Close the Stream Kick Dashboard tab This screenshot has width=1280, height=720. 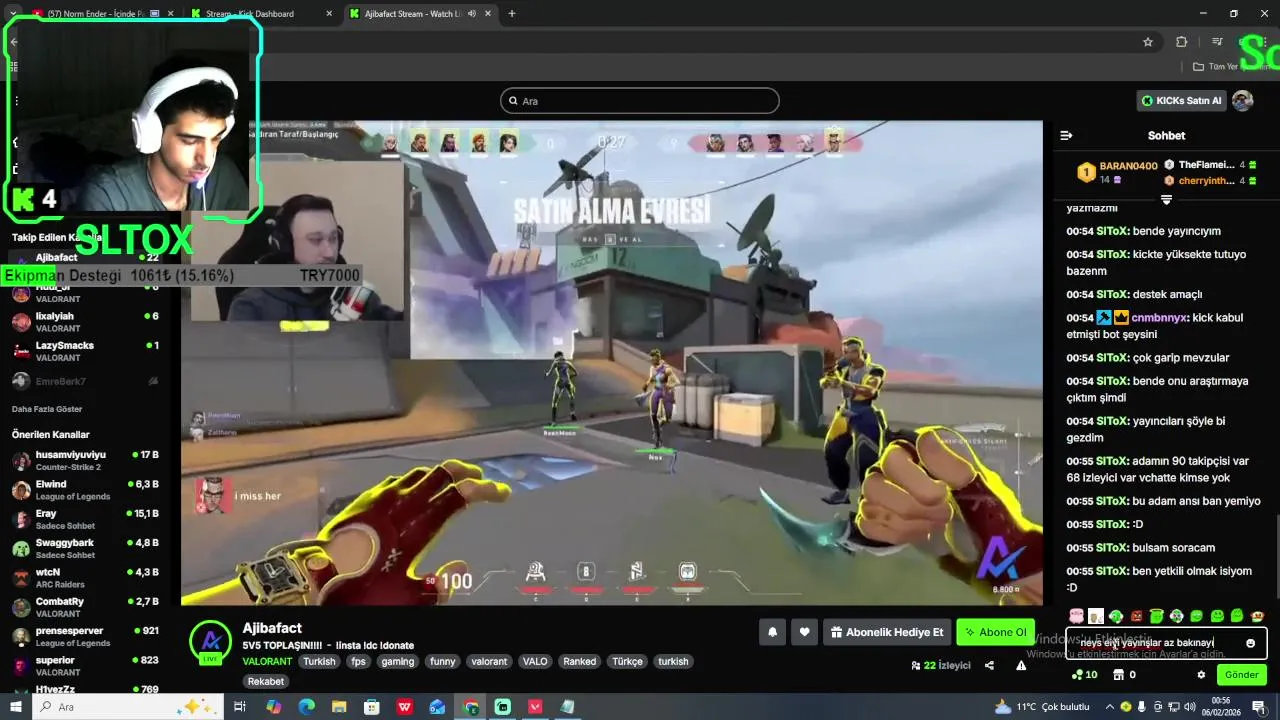[x=330, y=14]
